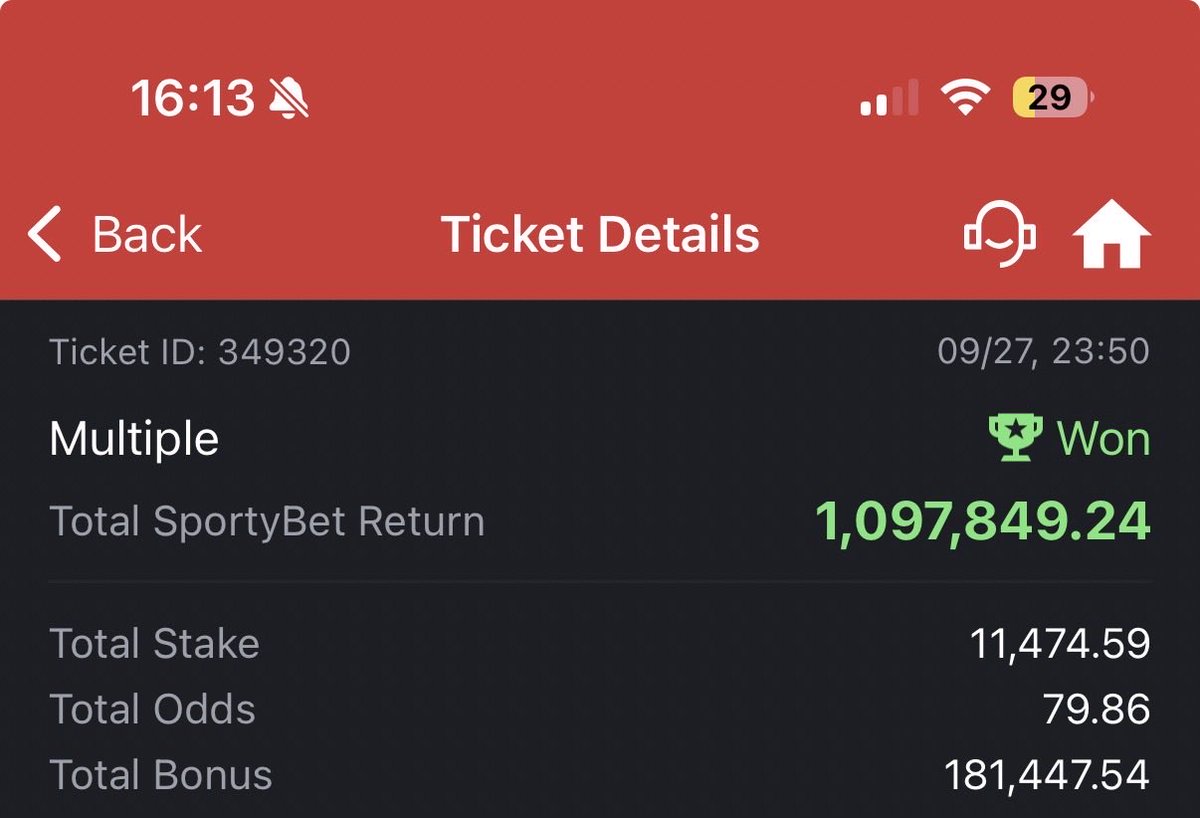Tap the cellular signal bars

pyautogui.click(x=889, y=99)
